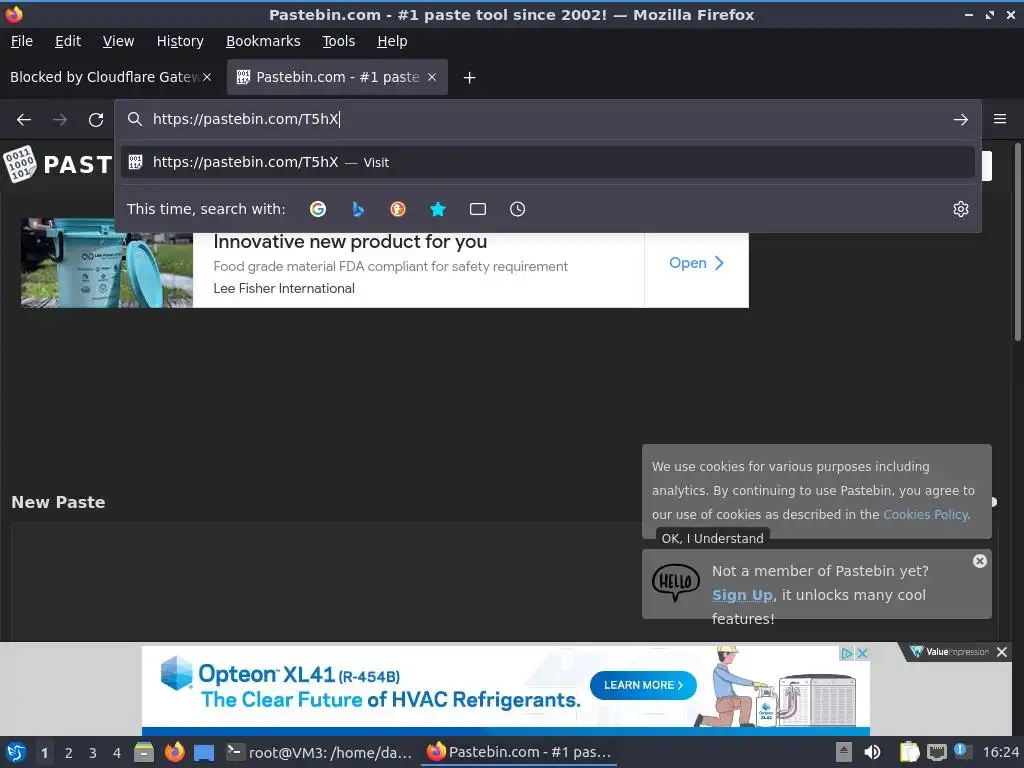Image resolution: width=1024 pixels, height=768 pixels.
Task: Close the Opteon ad with the X
Action: [x=862, y=653]
